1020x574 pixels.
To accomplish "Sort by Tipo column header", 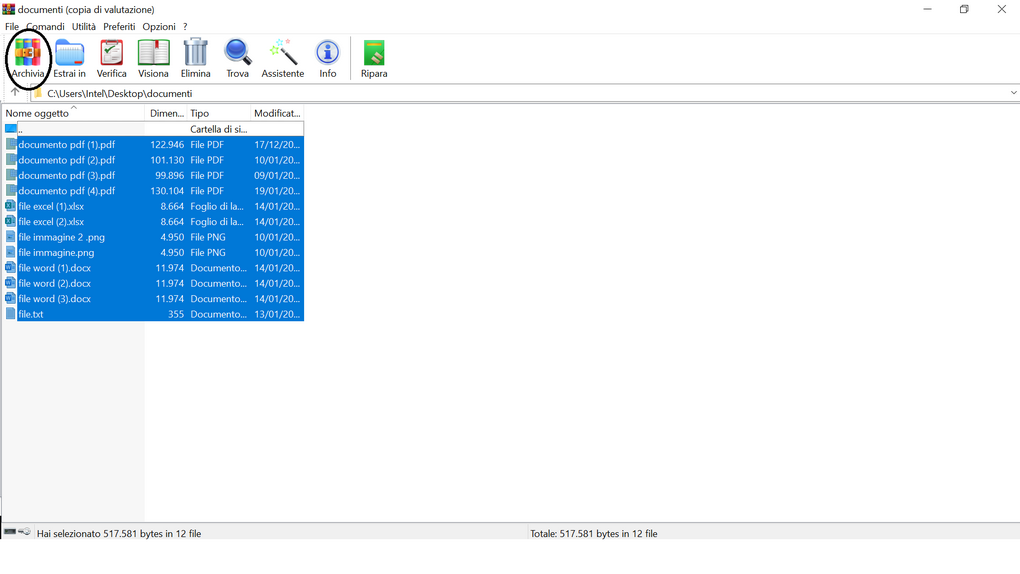I will pos(219,113).
